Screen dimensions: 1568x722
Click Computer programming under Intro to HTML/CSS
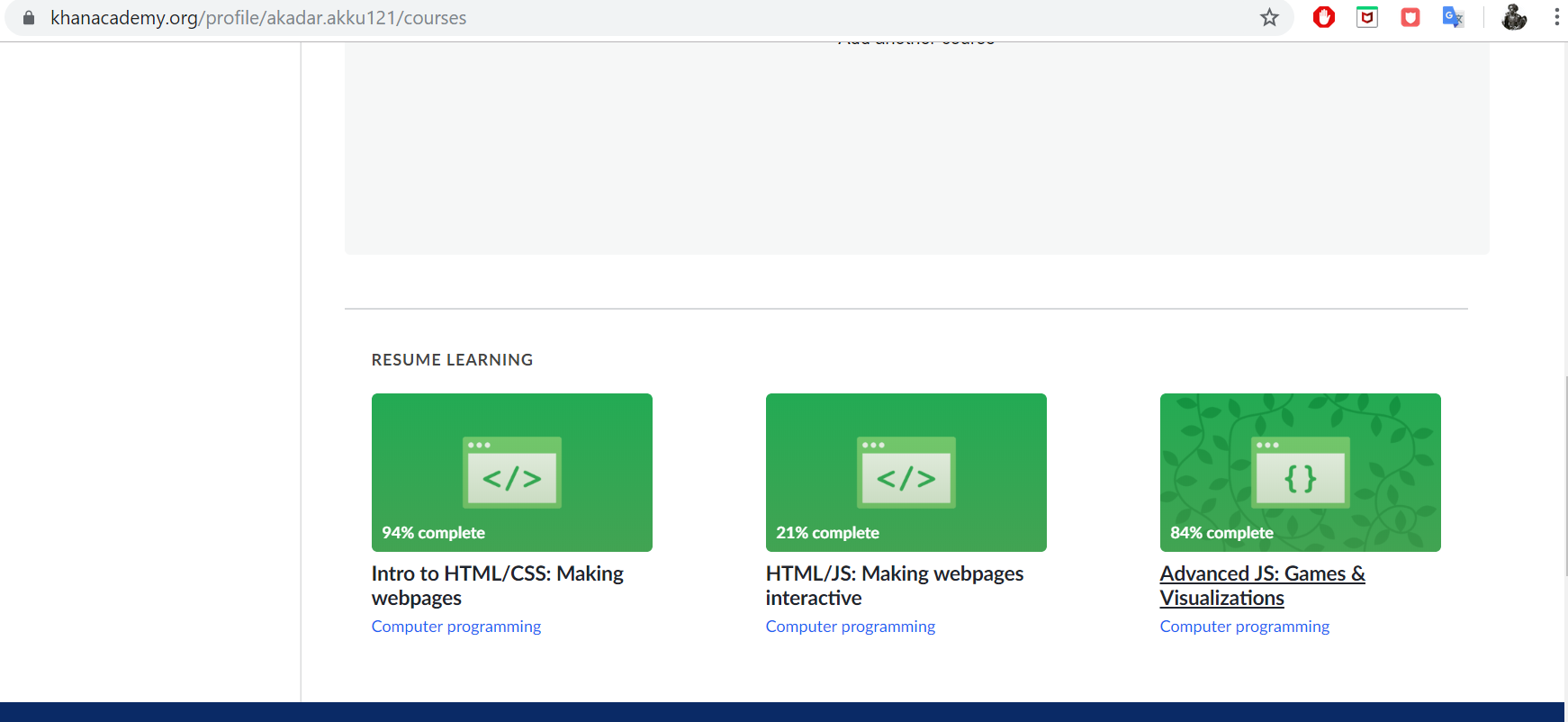456,627
